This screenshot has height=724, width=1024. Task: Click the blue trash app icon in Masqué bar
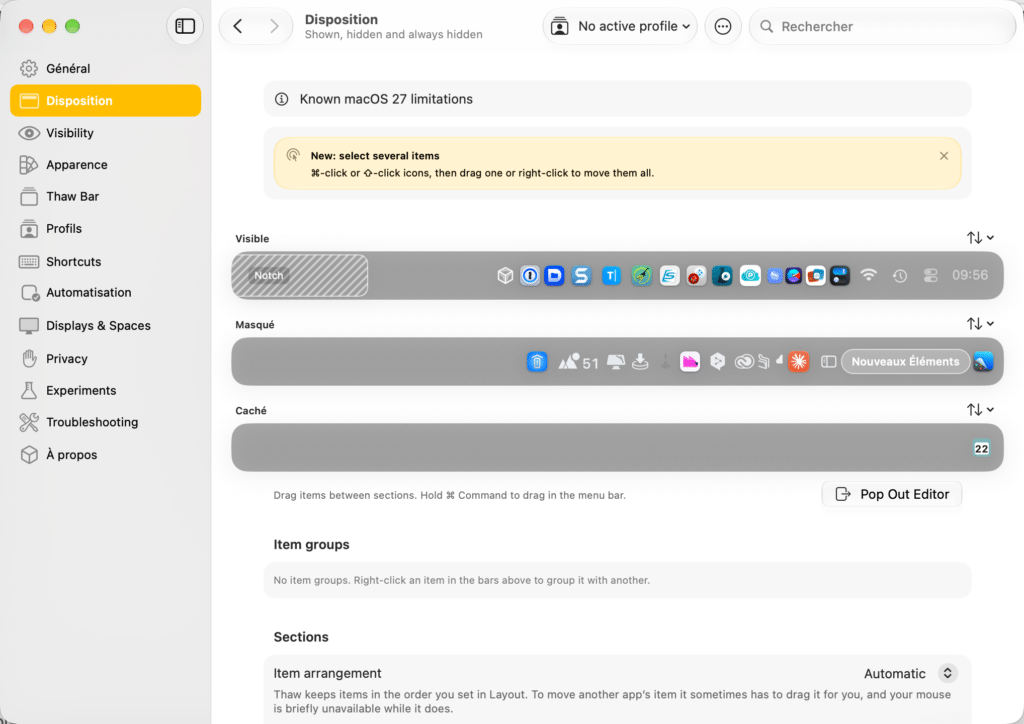point(537,362)
